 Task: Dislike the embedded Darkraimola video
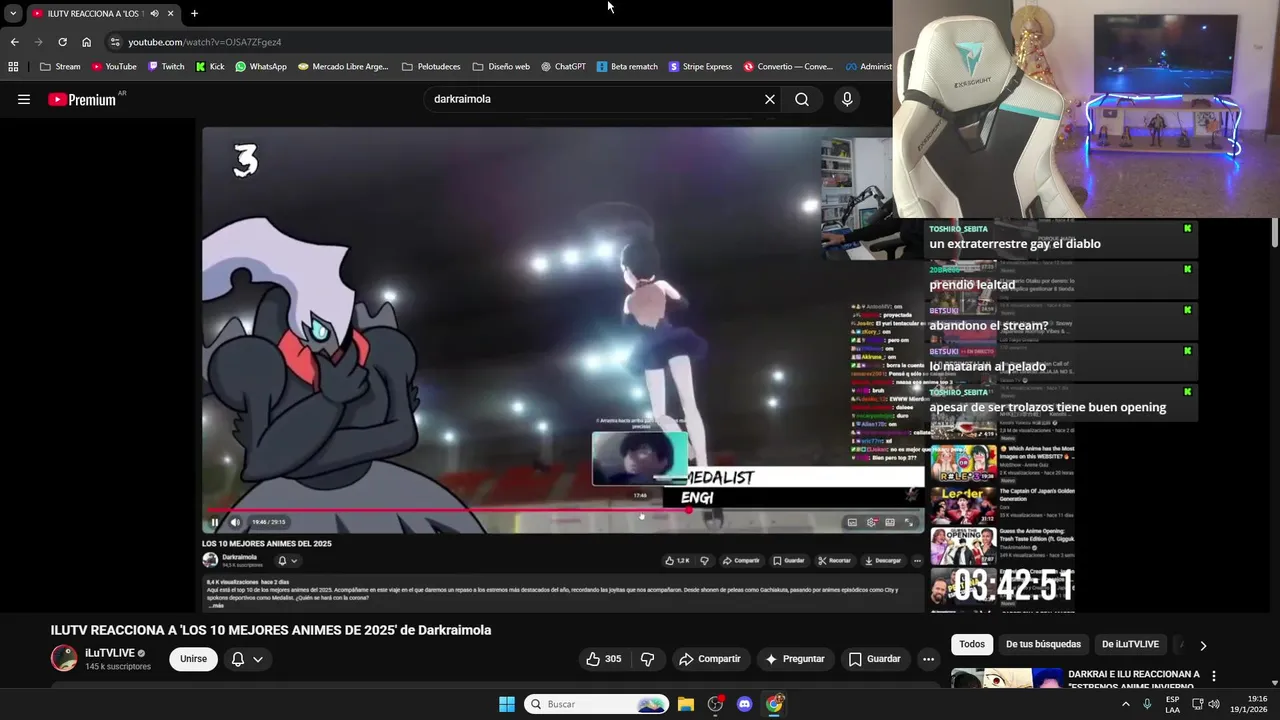(x=704, y=561)
